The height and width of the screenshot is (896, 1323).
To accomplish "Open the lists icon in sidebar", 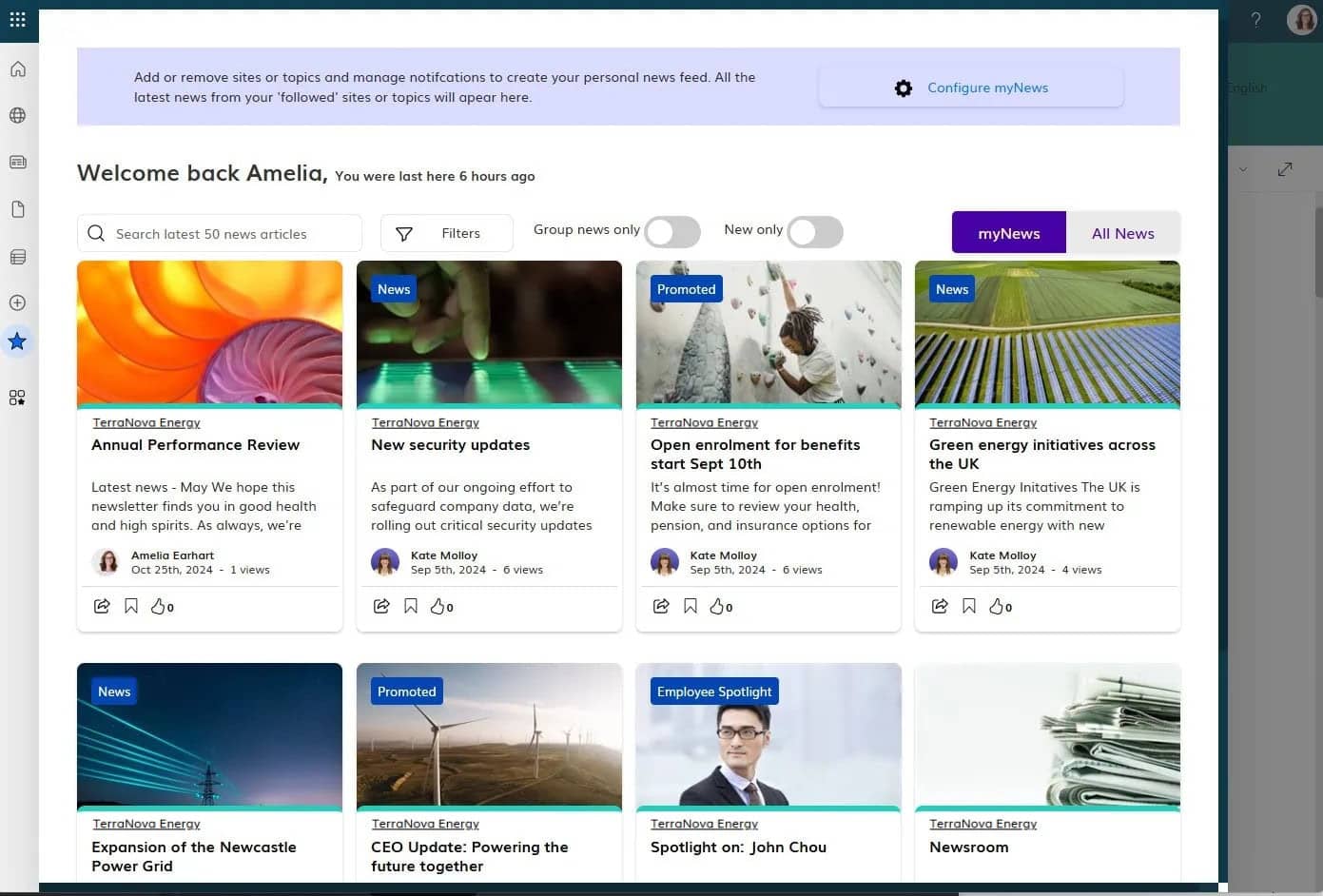I will tap(18, 257).
